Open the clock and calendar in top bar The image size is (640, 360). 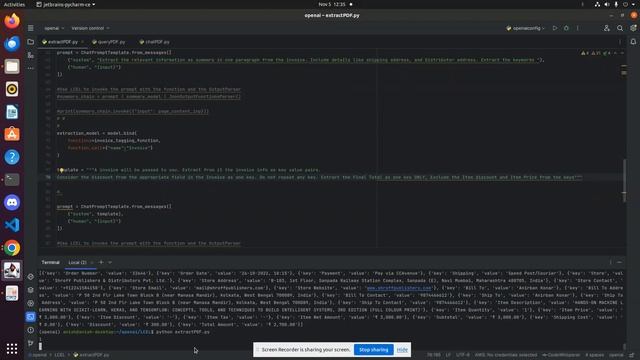tap(332, 4)
